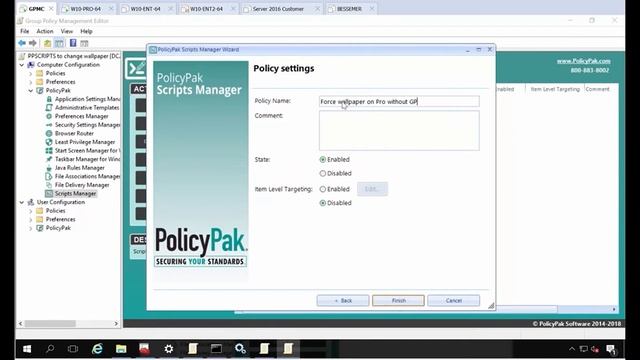Set State to Enabled
This screenshot has height=360, width=640.
tap(323, 160)
